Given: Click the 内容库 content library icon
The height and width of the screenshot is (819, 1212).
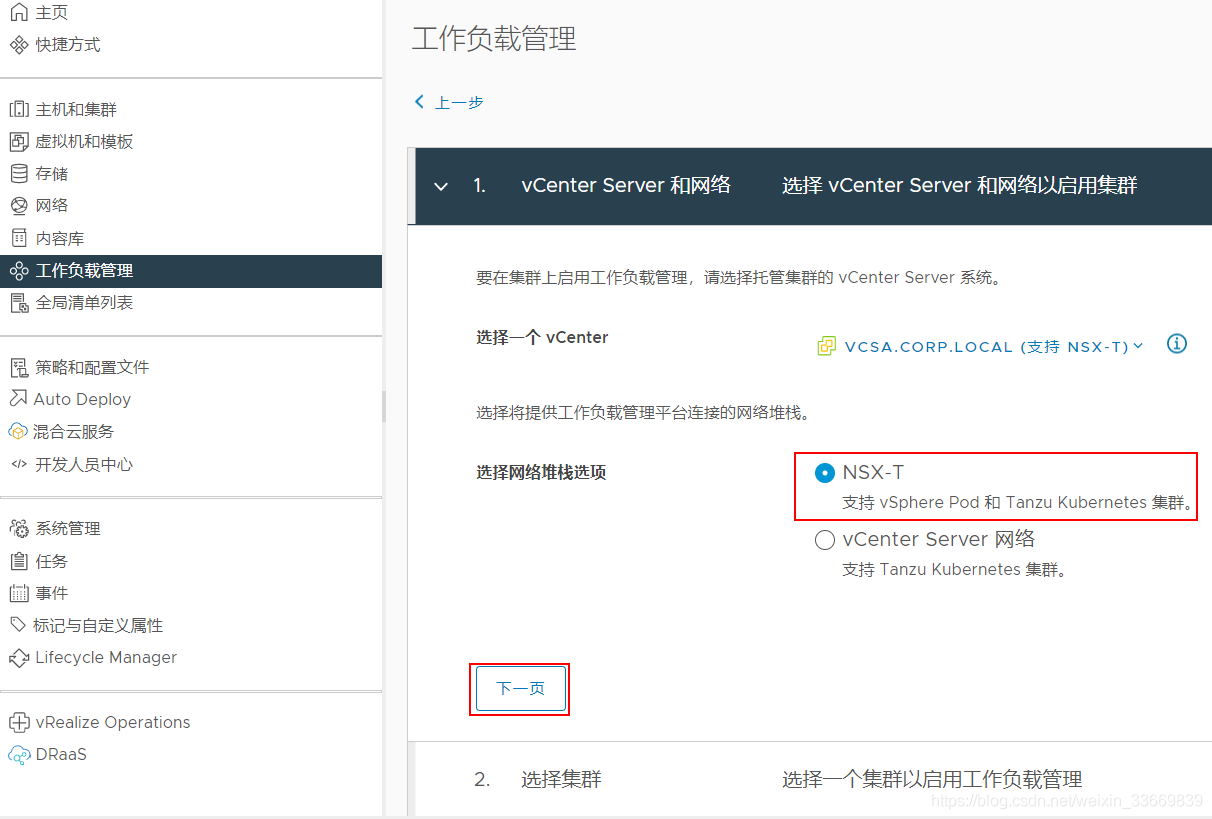Looking at the screenshot, I should pos(19,238).
